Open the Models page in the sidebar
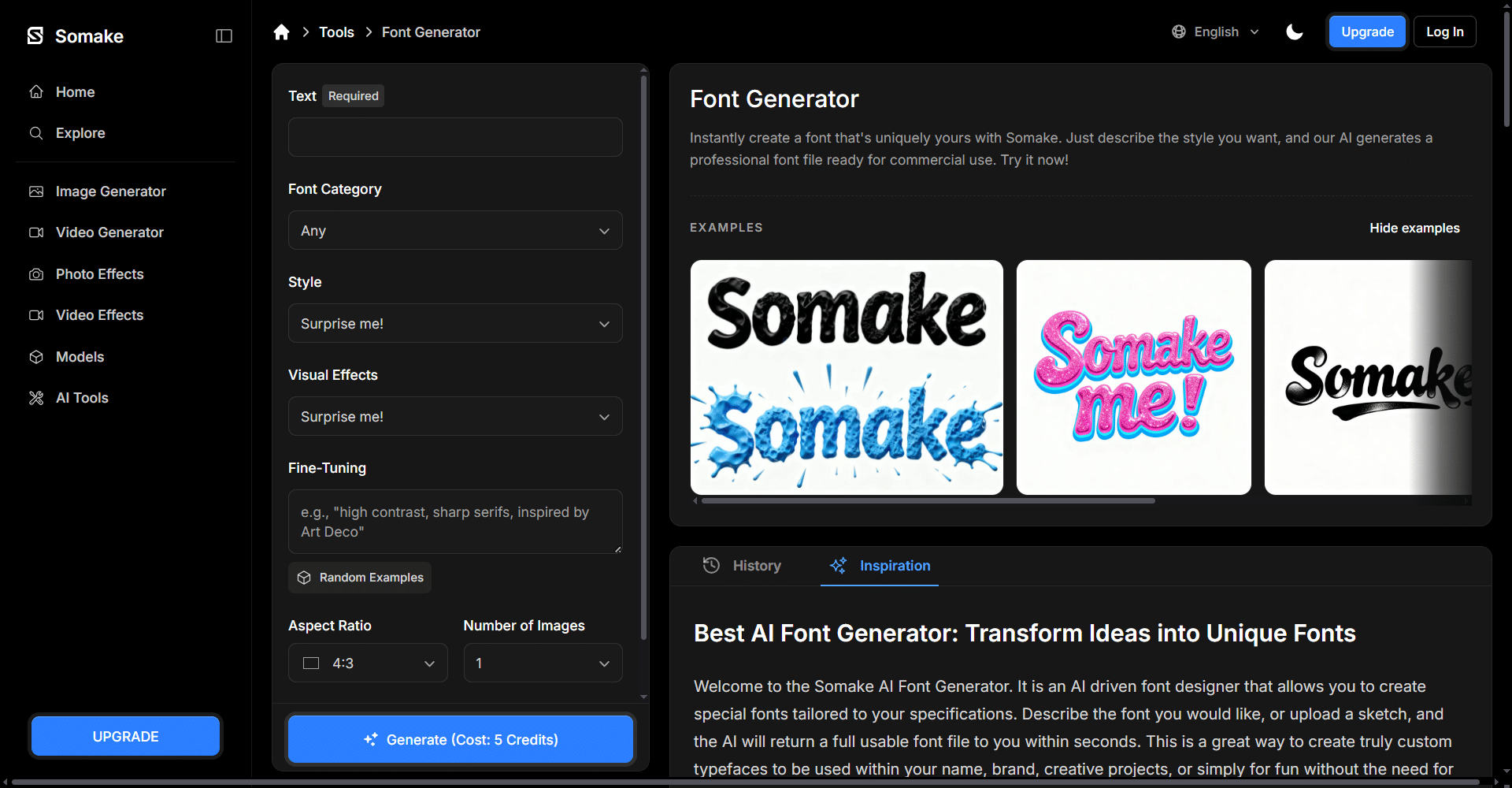The image size is (1512, 788). click(x=80, y=357)
